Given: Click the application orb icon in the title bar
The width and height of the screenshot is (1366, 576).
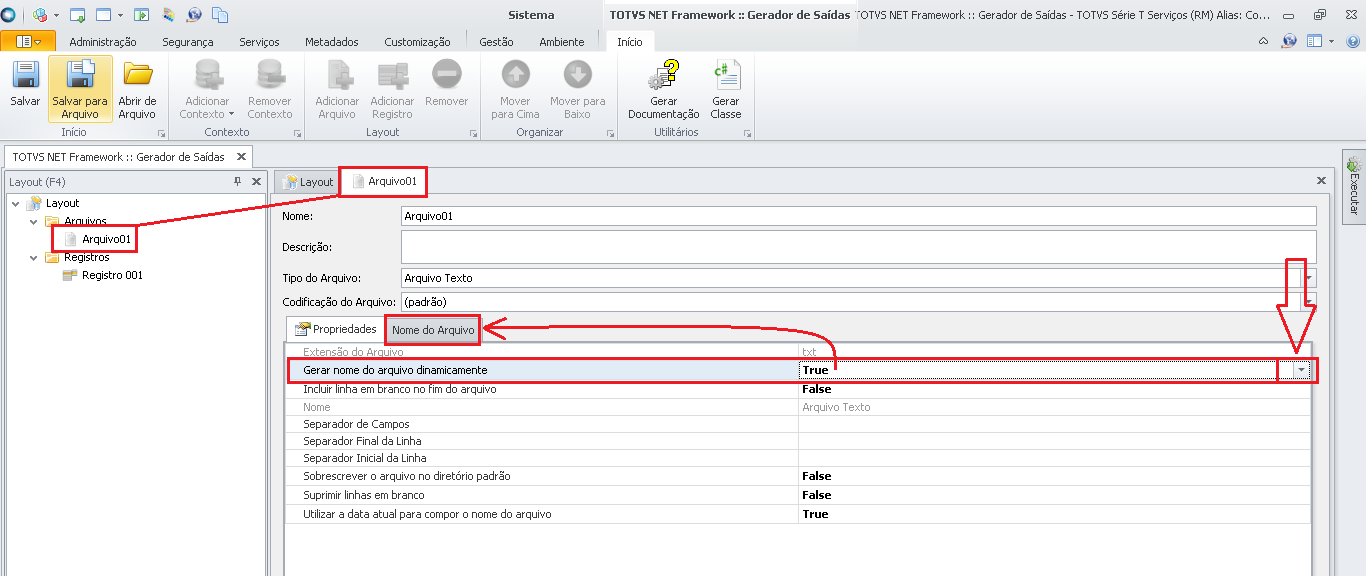Looking at the screenshot, I should (x=8, y=15).
